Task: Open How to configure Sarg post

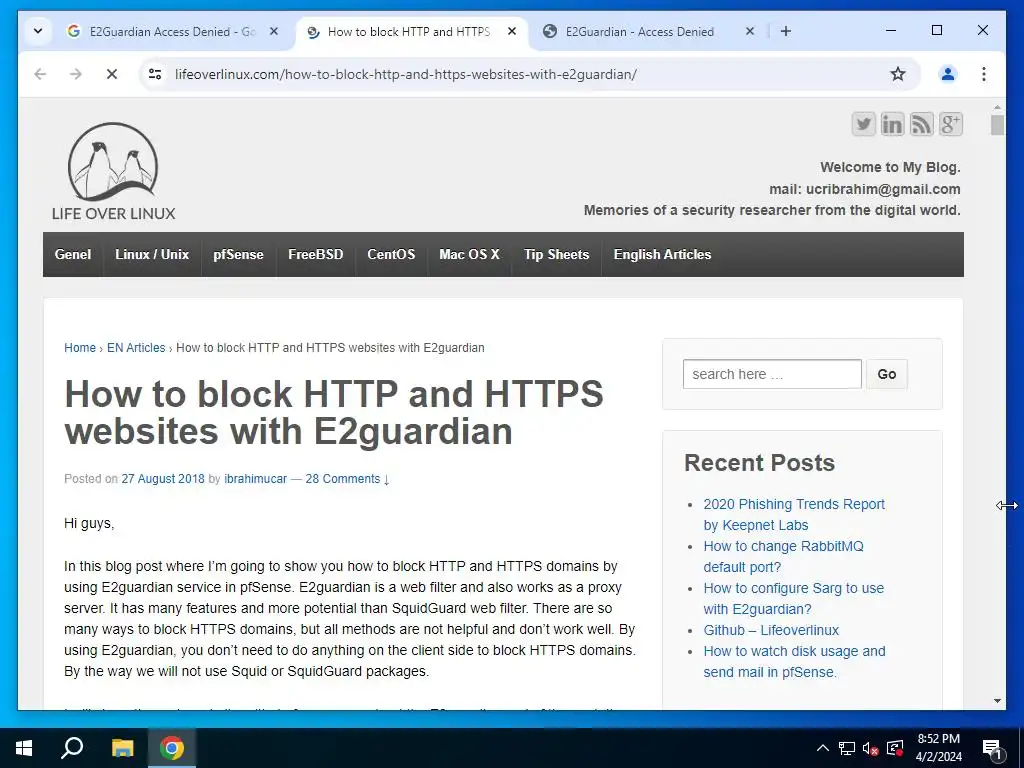Action: point(793,598)
